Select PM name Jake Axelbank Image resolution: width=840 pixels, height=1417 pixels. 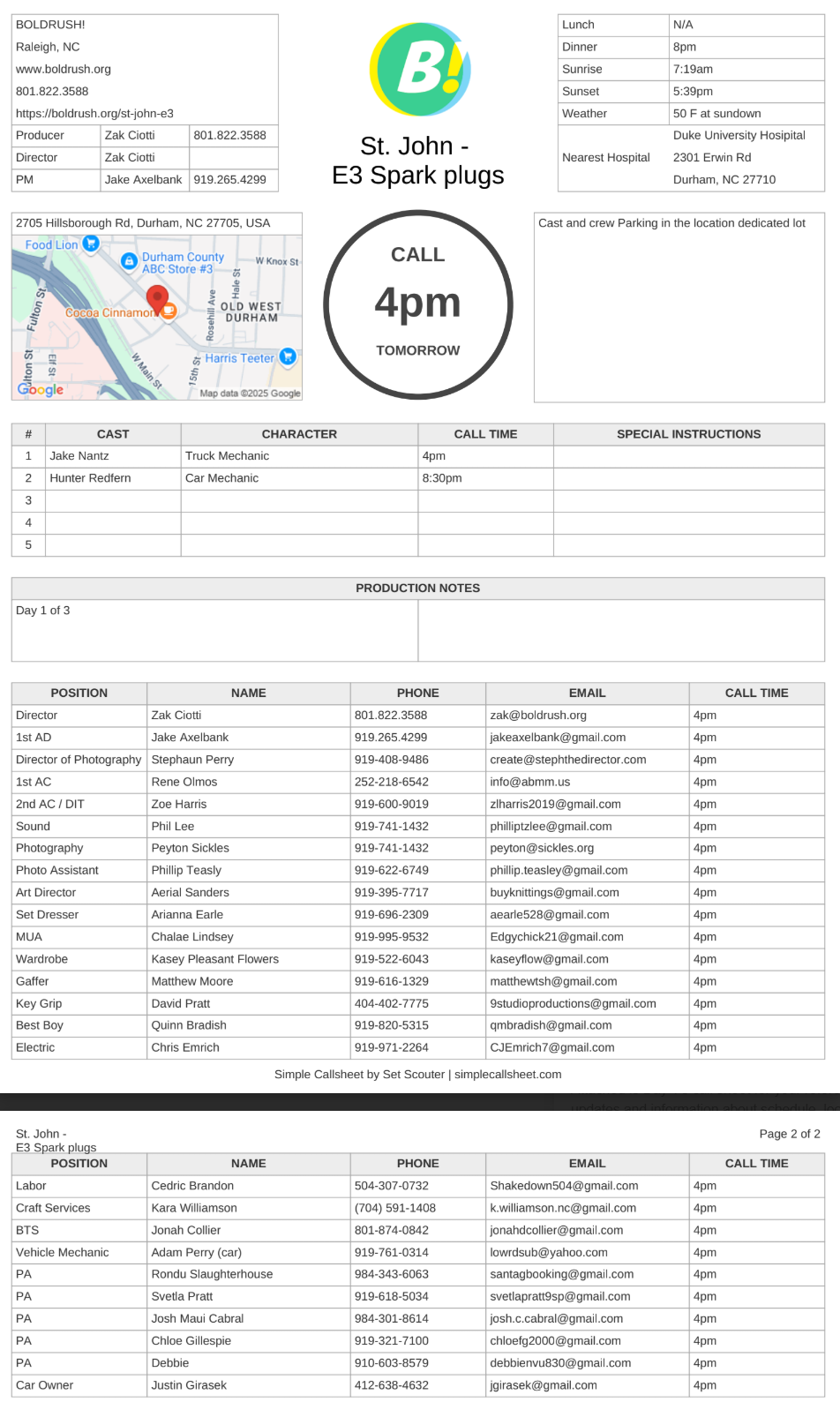click(143, 179)
